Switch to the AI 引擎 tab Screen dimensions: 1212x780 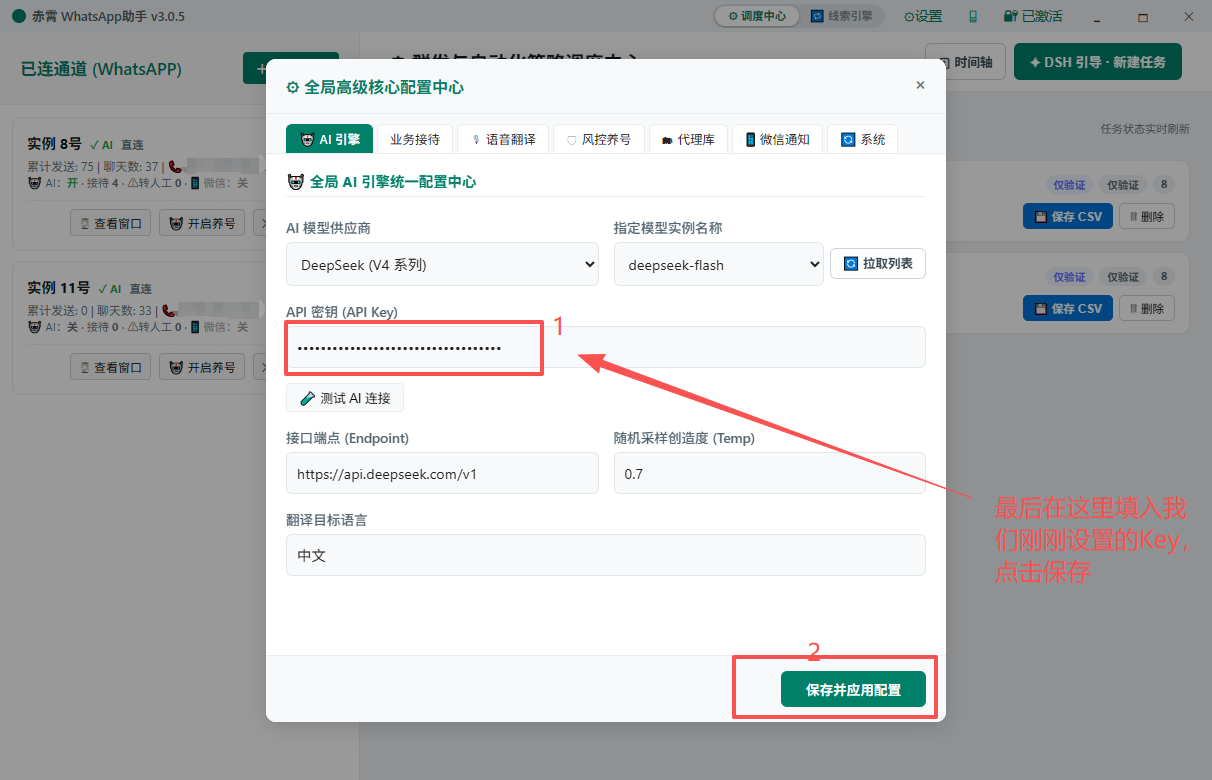click(329, 139)
